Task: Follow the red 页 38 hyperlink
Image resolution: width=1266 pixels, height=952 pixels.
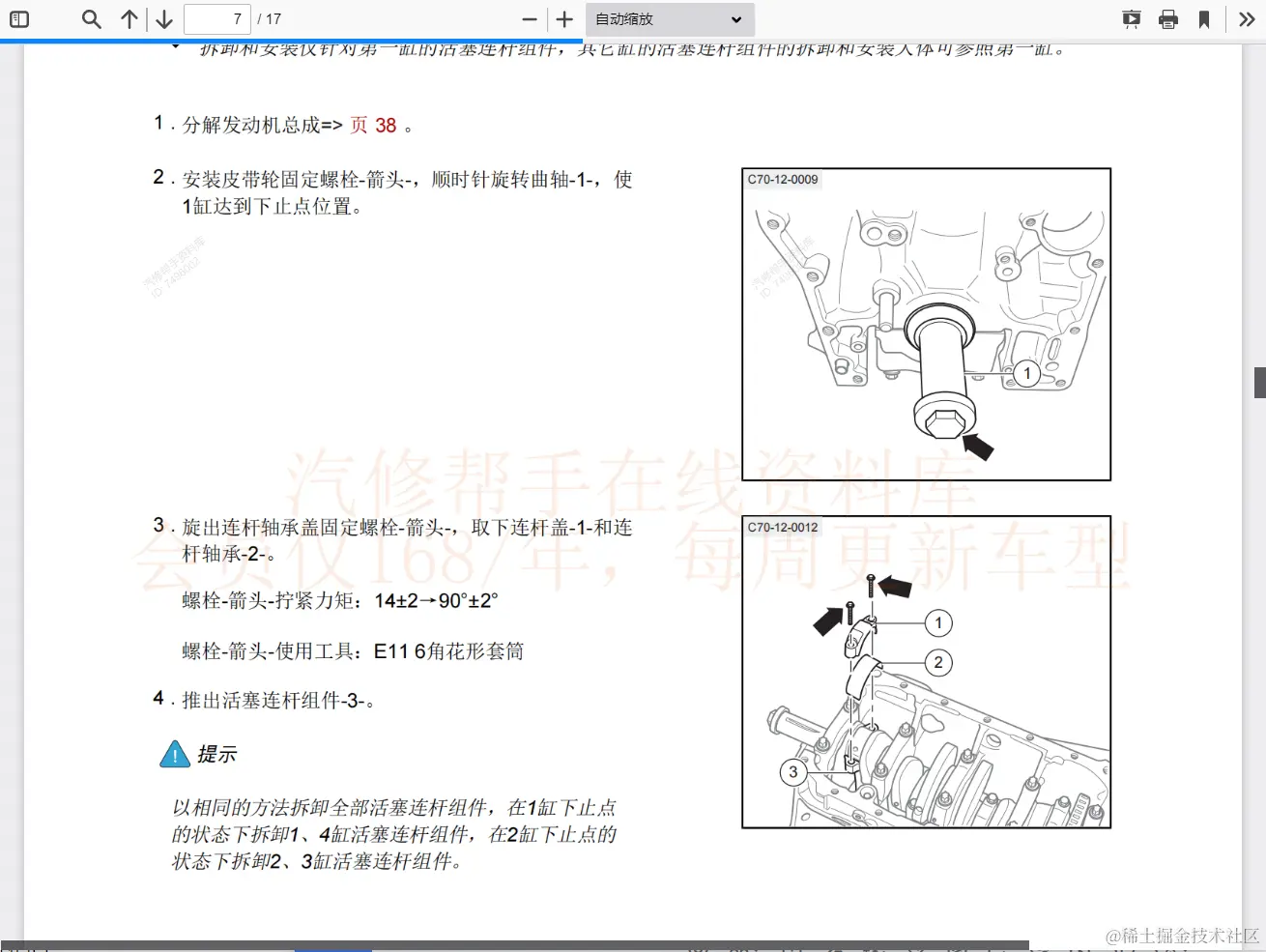Action: pyautogui.click(x=373, y=125)
